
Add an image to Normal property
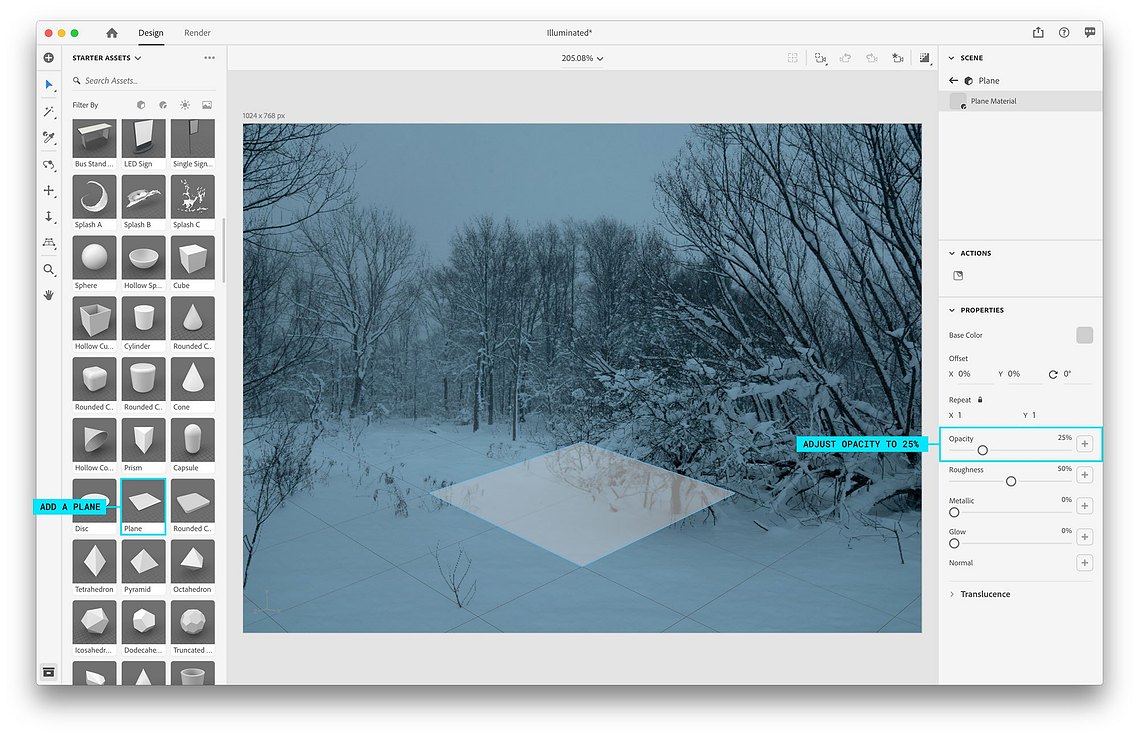tap(1085, 562)
